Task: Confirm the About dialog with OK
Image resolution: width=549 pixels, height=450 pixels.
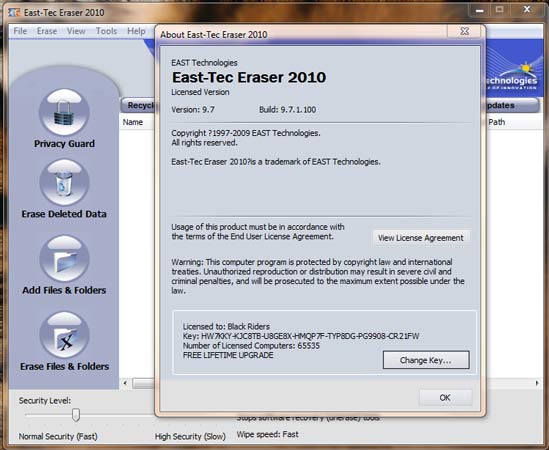Action: [x=445, y=398]
